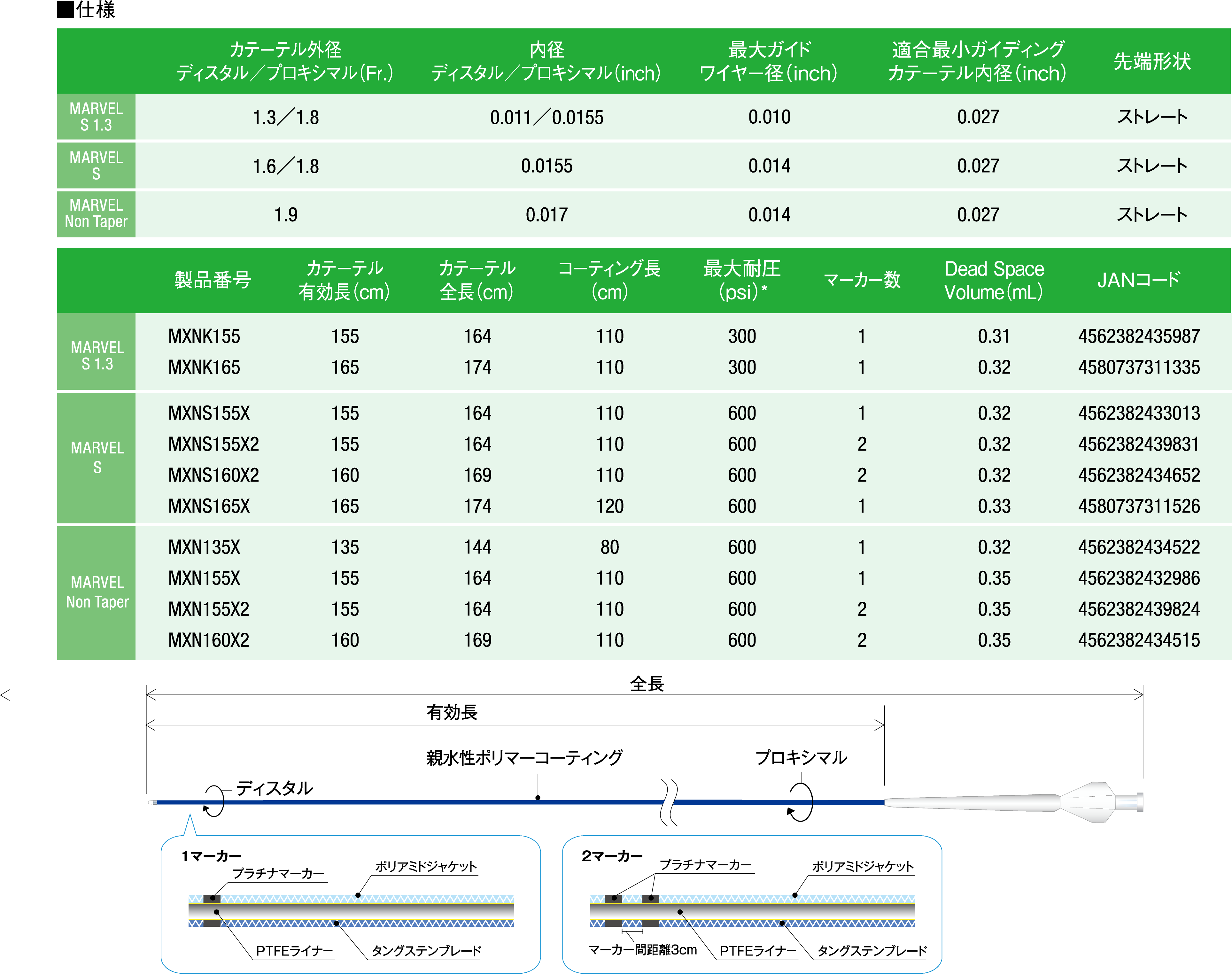Click the ディスタル label in diagram
This screenshot has height=974, width=1232.
[274, 788]
